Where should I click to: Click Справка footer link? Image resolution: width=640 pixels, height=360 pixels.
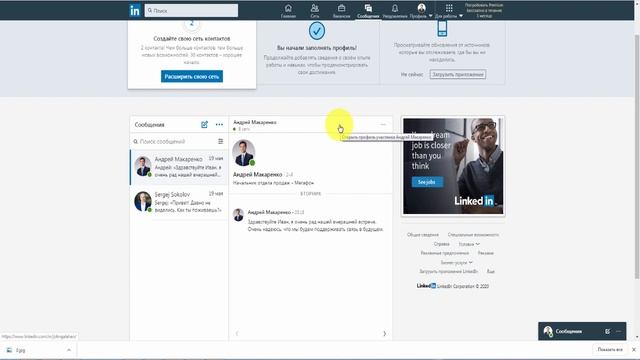pos(442,244)
